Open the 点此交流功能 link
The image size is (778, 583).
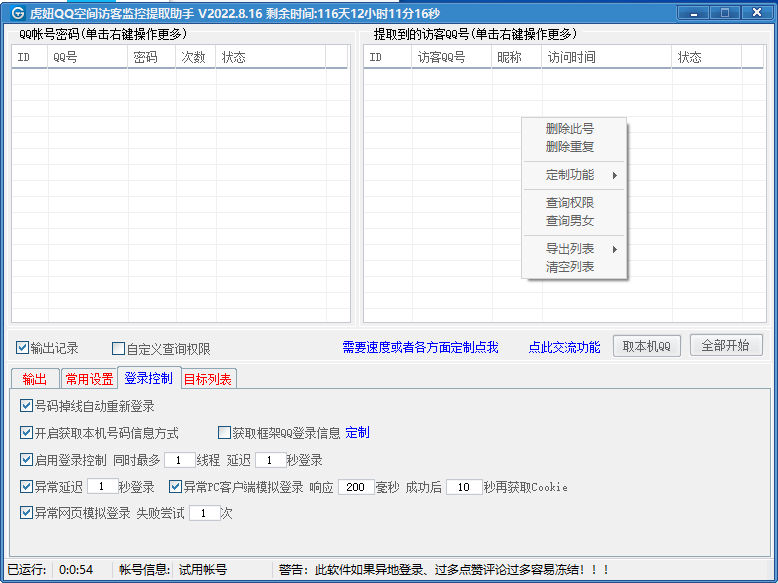pos(564,347)
